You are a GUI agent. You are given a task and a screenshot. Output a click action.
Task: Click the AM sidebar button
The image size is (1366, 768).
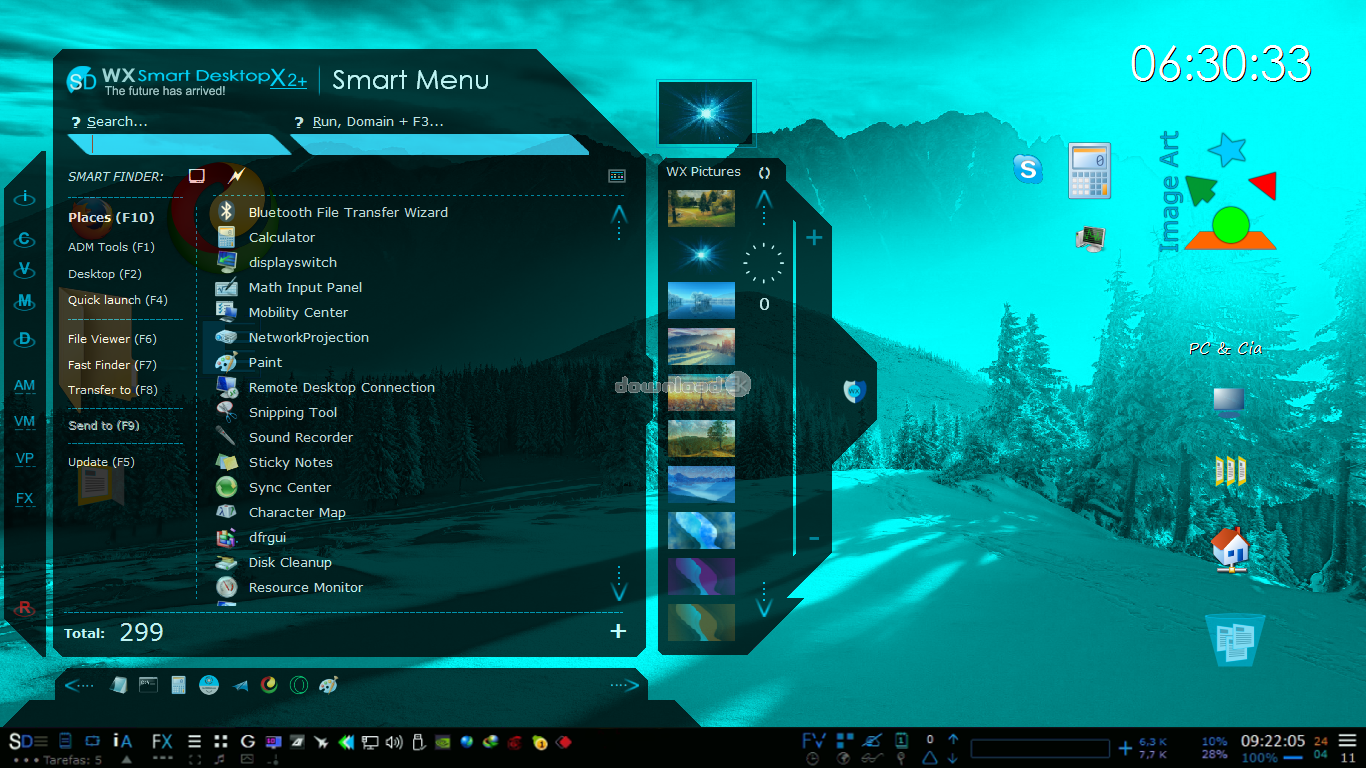[x=25, y=386]
